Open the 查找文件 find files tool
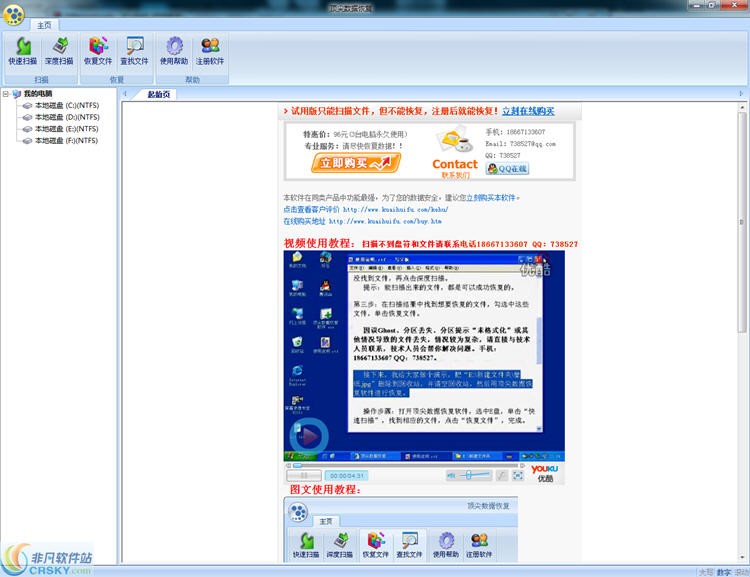The image size is (750, 577). [x=134, y=52]
